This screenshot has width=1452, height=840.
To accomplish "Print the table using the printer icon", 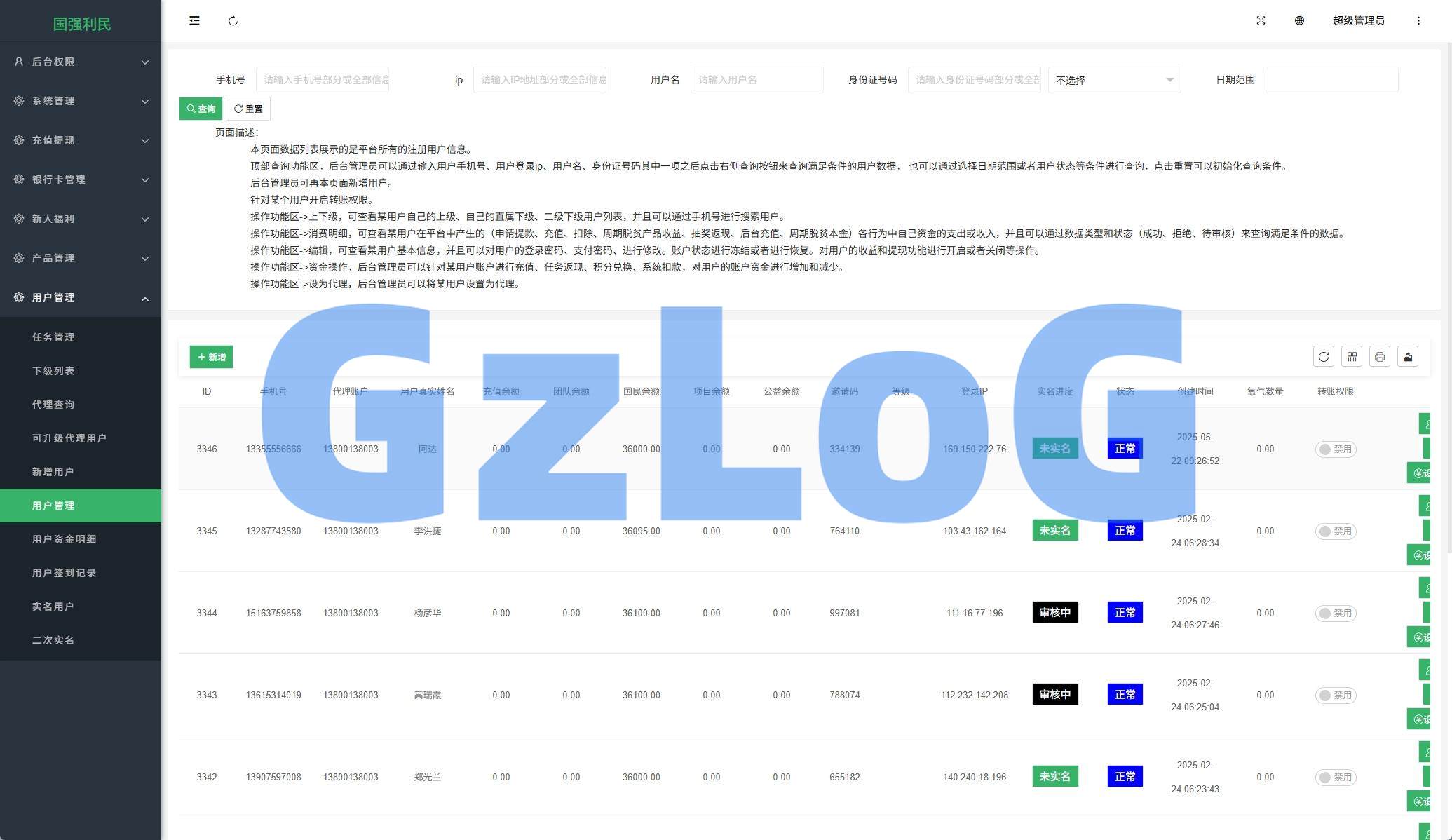I will click(x=1379, y=357).
